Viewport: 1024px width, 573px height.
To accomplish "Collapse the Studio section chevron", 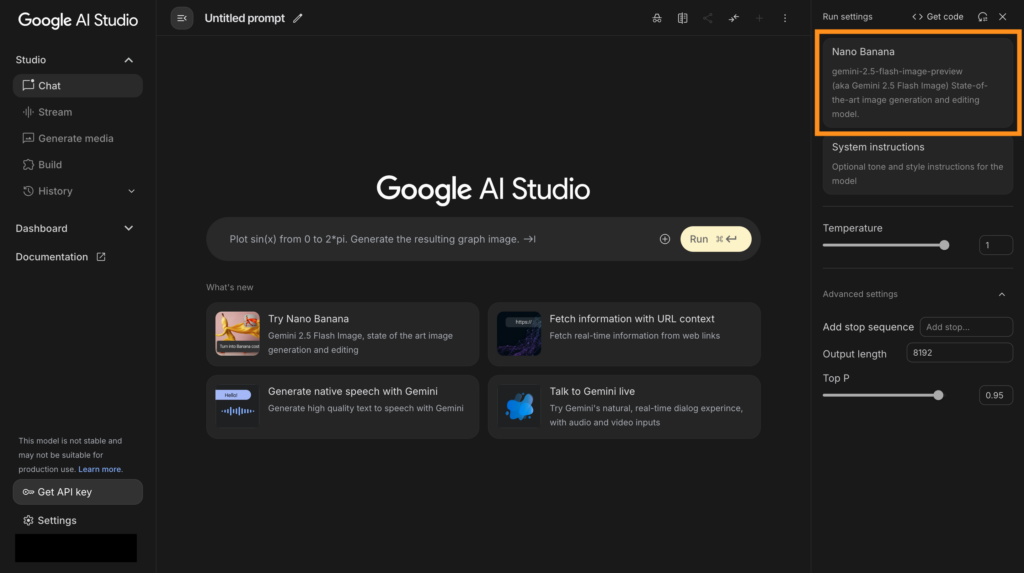I will [129, 60].
